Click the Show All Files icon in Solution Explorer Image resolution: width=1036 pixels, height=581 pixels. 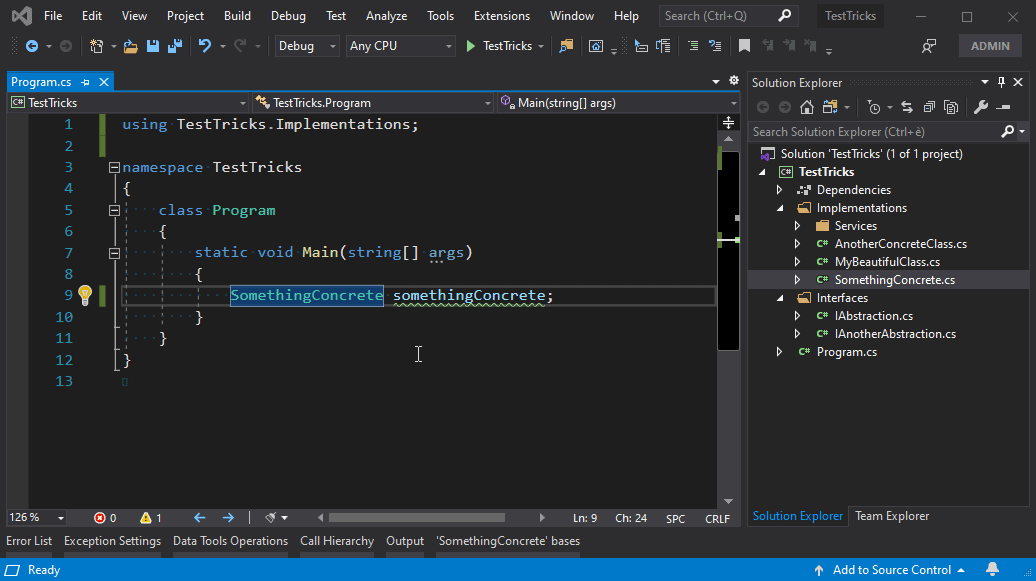pyautogui.click(x=951, y=107)
